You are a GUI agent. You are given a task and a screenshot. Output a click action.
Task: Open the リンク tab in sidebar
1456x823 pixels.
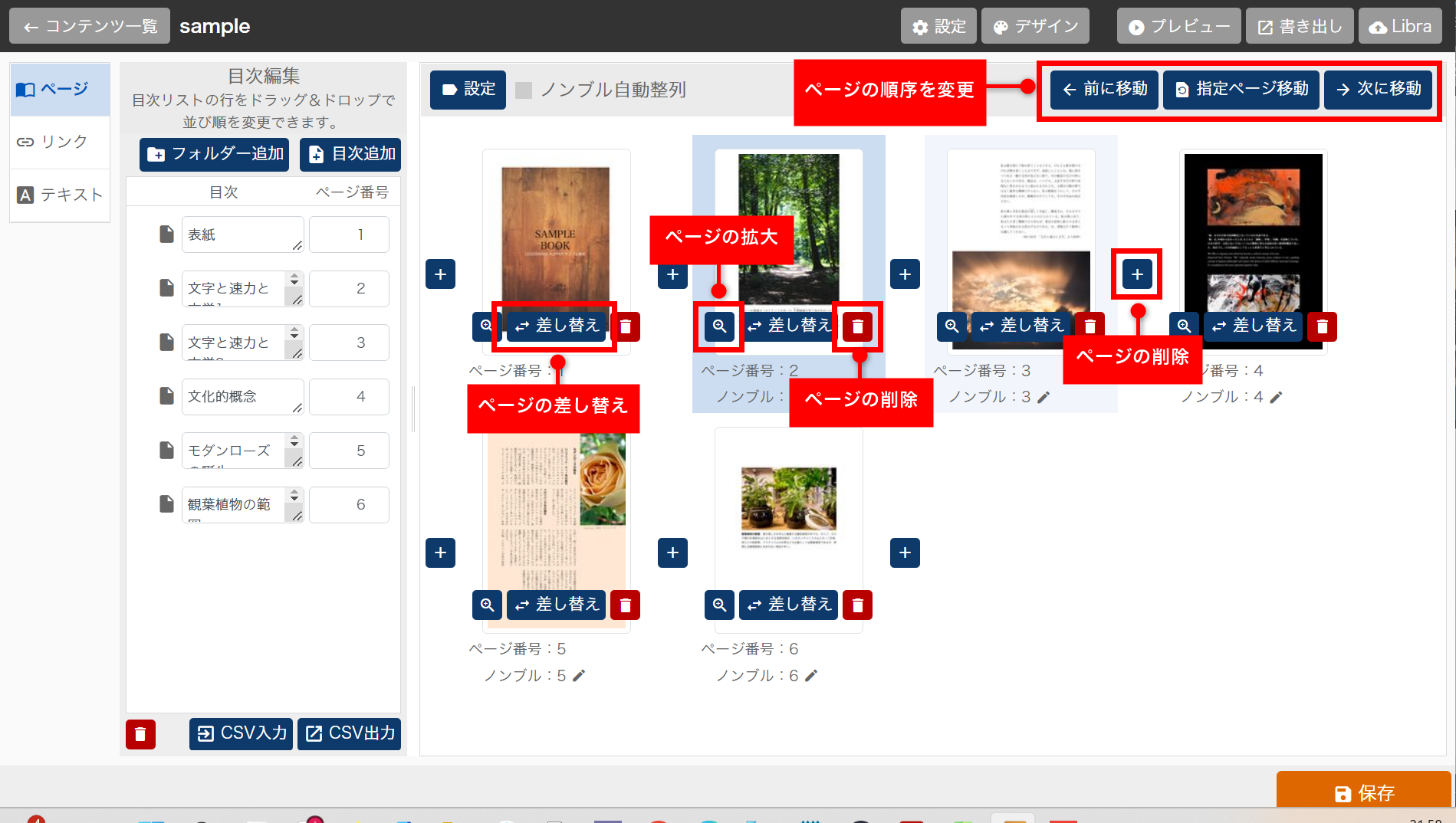tap(60, 142)
